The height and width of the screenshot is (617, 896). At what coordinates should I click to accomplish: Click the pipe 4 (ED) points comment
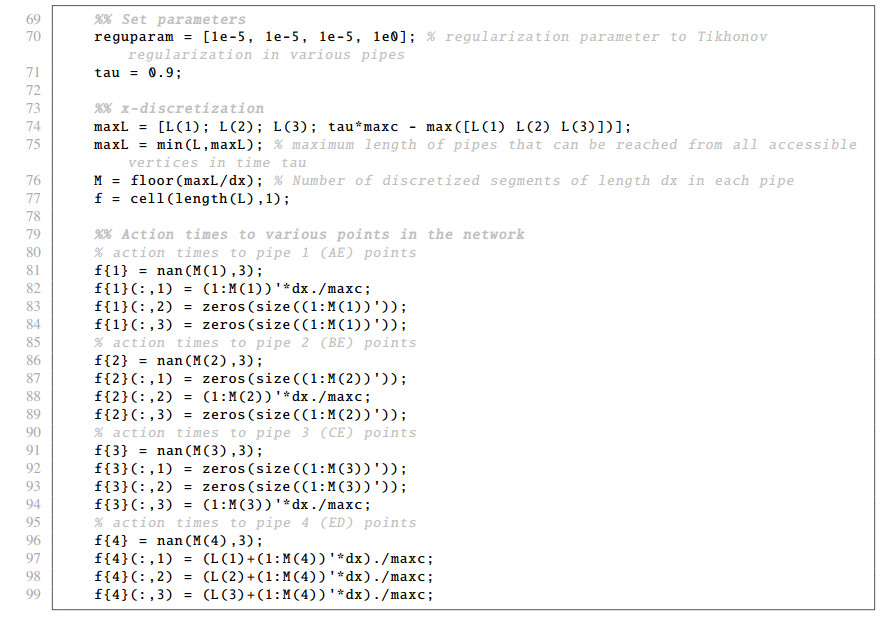tap(255, 522)
